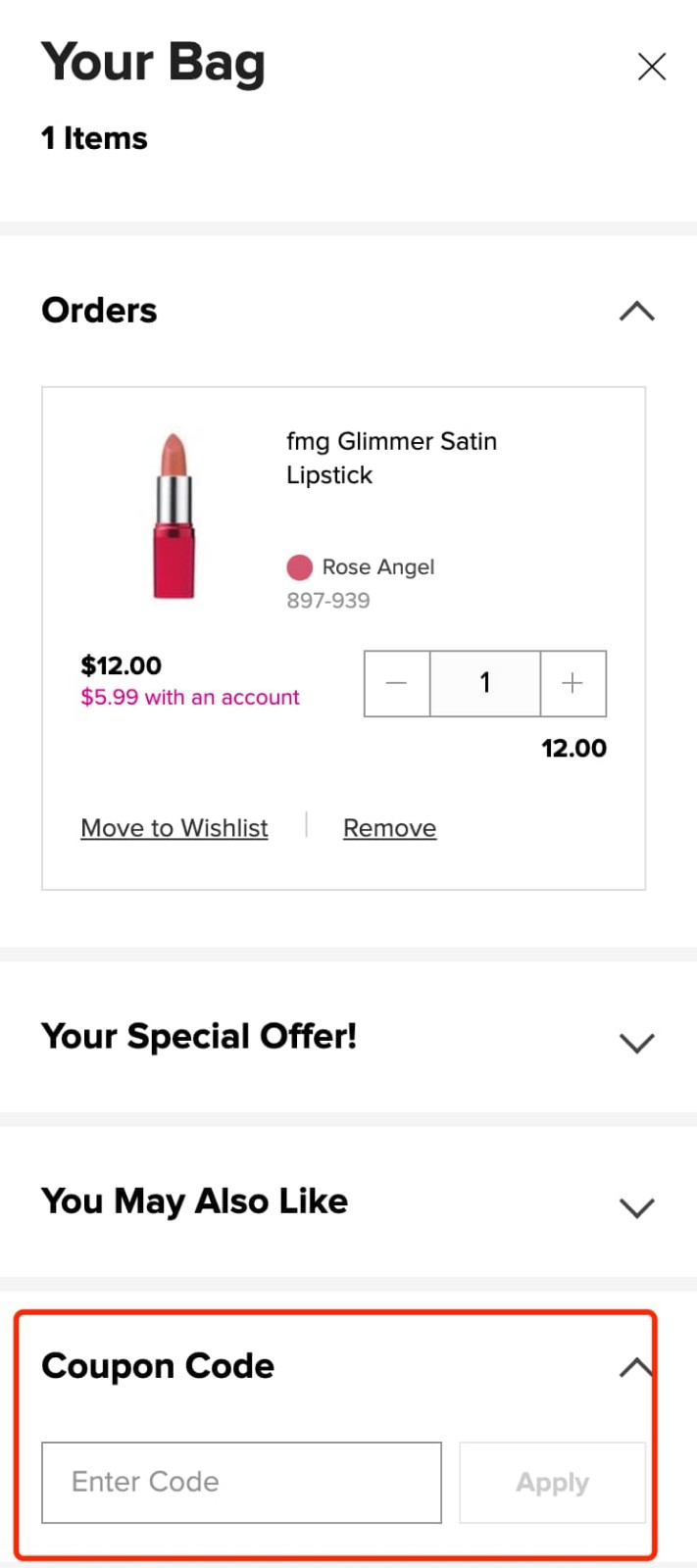Image resolution: width=697 pixels, height=1568 pixels.
Task: Click the item SKU 897-939
Action: pos(327,600)
